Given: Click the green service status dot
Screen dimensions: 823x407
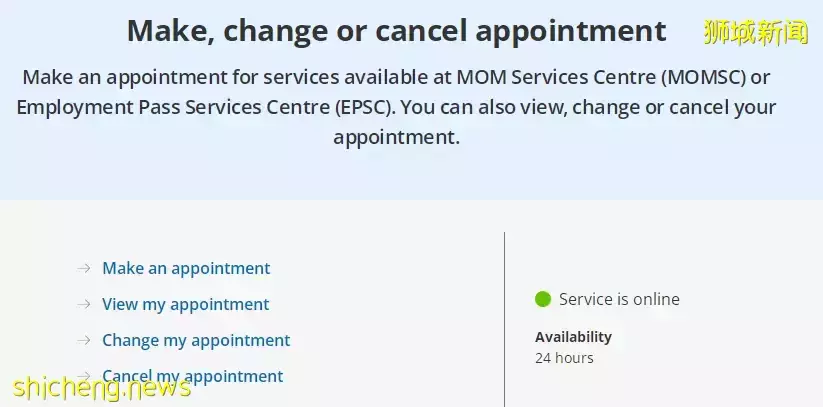Looking at the screenshot, I should point(543,299).
